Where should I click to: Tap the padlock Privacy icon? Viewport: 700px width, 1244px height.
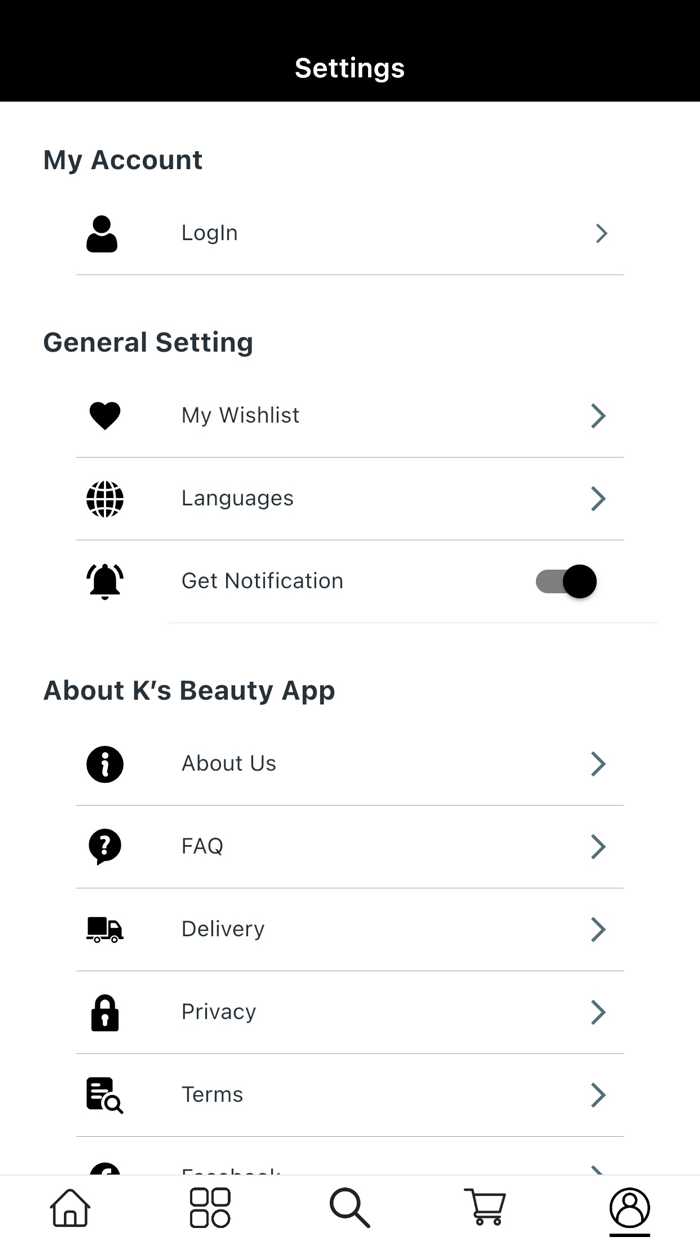coord(105,1013)
